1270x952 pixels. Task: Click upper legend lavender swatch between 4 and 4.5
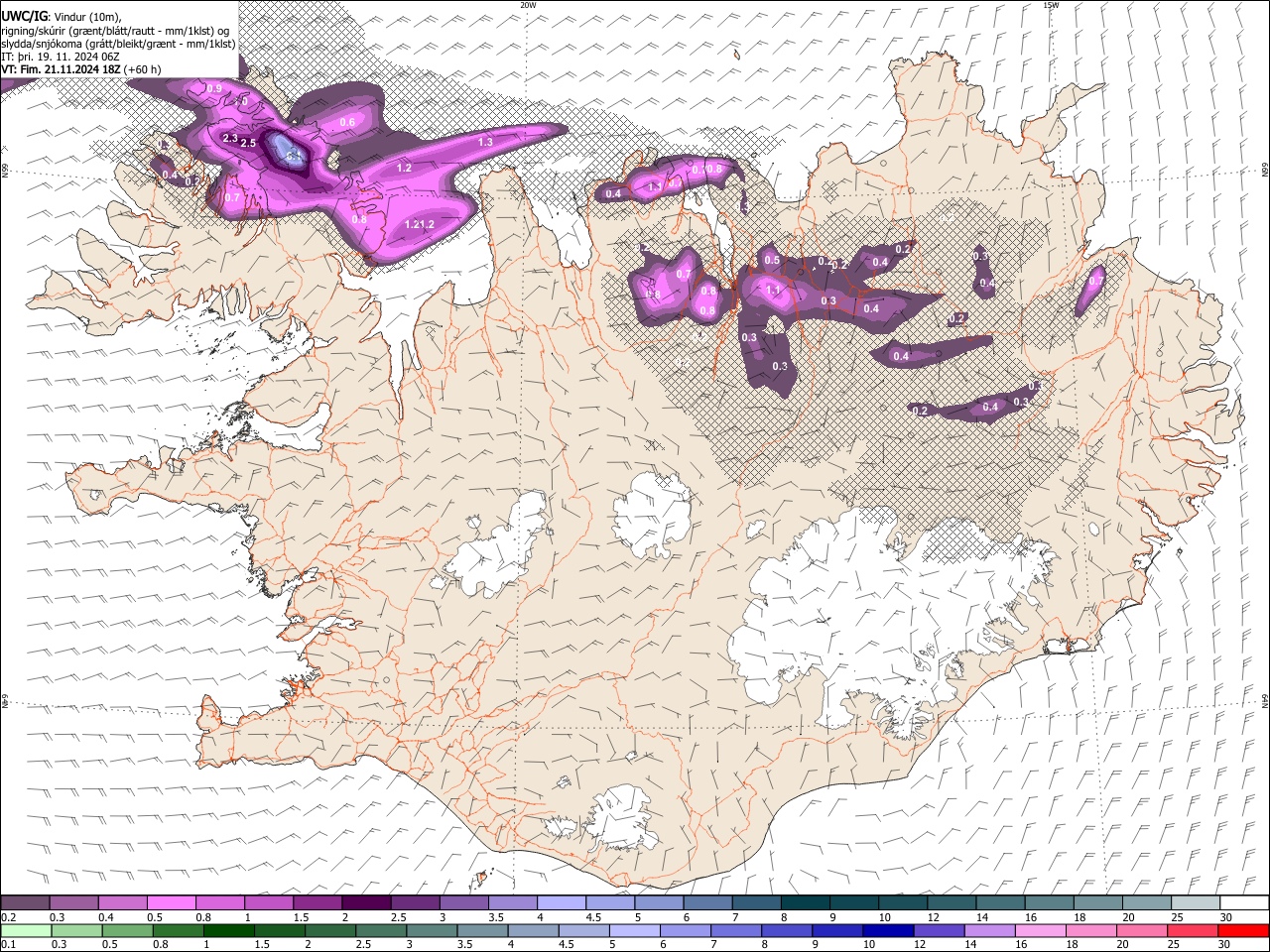pos(560,903)
